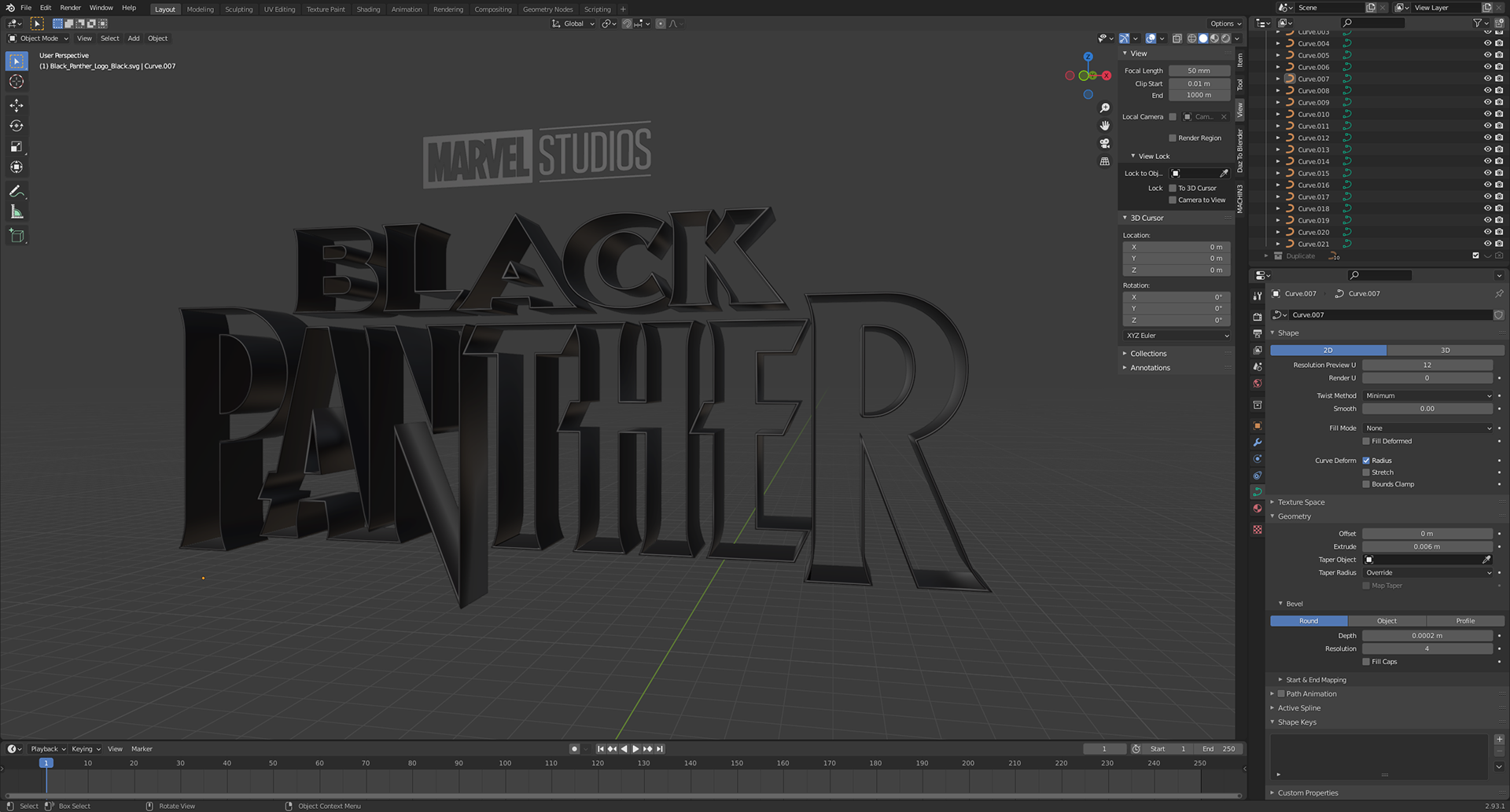Click the Extrude value field
Image resolution: width=1510 pixels, height=812 pixels.
click(x=1427, y=547)
